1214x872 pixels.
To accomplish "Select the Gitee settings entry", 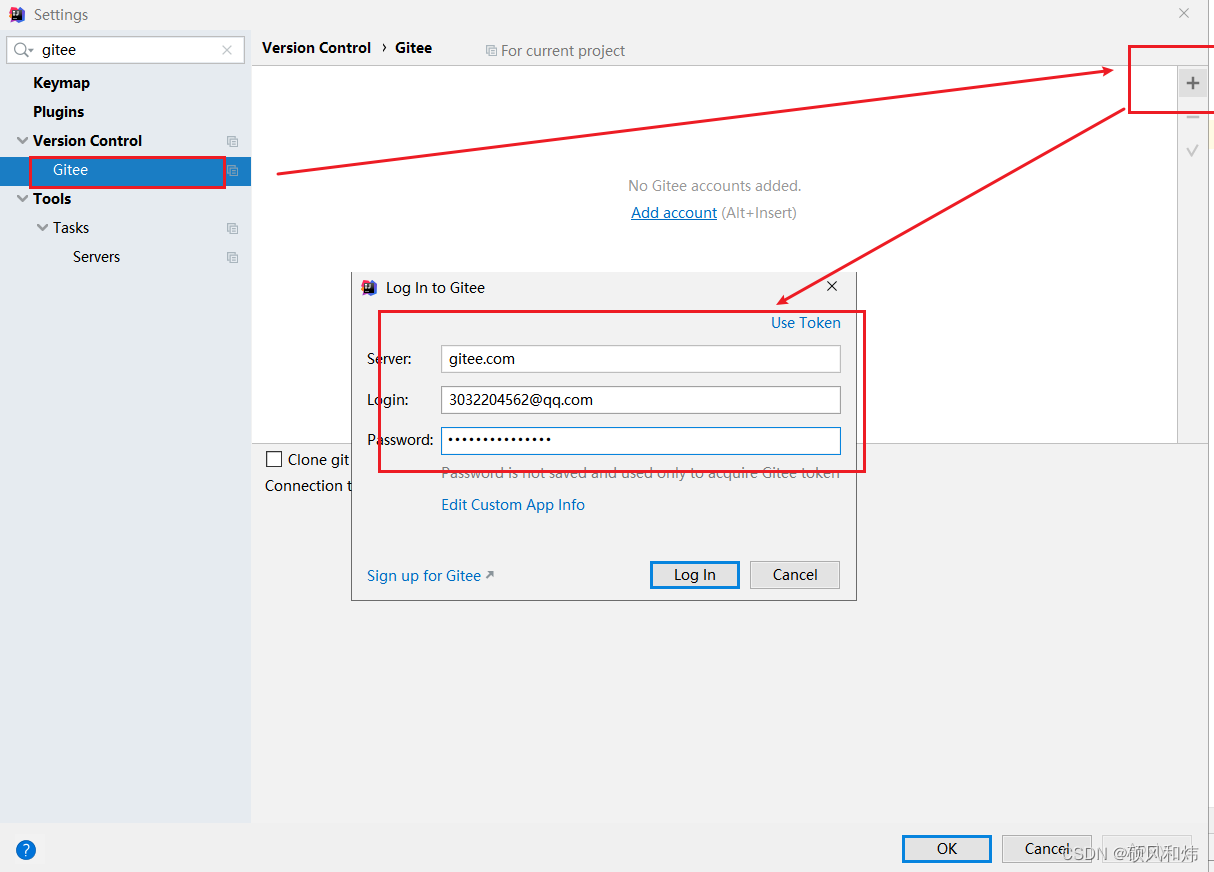I will click(125, 170).
